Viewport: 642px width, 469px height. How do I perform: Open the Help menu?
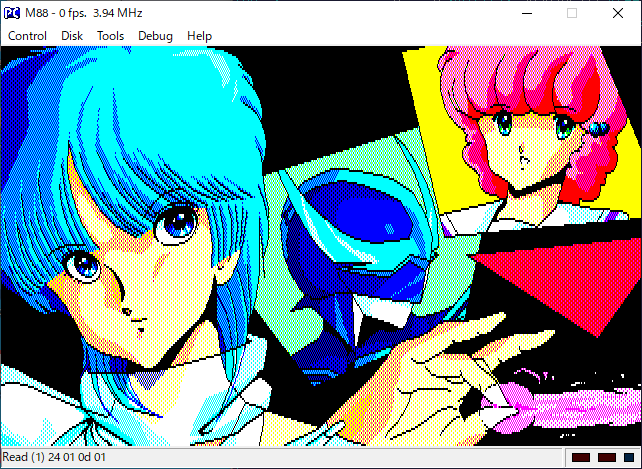point(199,36)
